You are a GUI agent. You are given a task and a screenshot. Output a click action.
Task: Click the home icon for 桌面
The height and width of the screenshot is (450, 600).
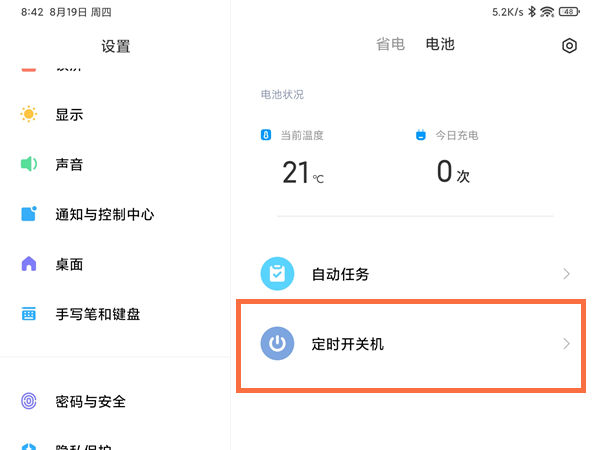coord(29,264)
